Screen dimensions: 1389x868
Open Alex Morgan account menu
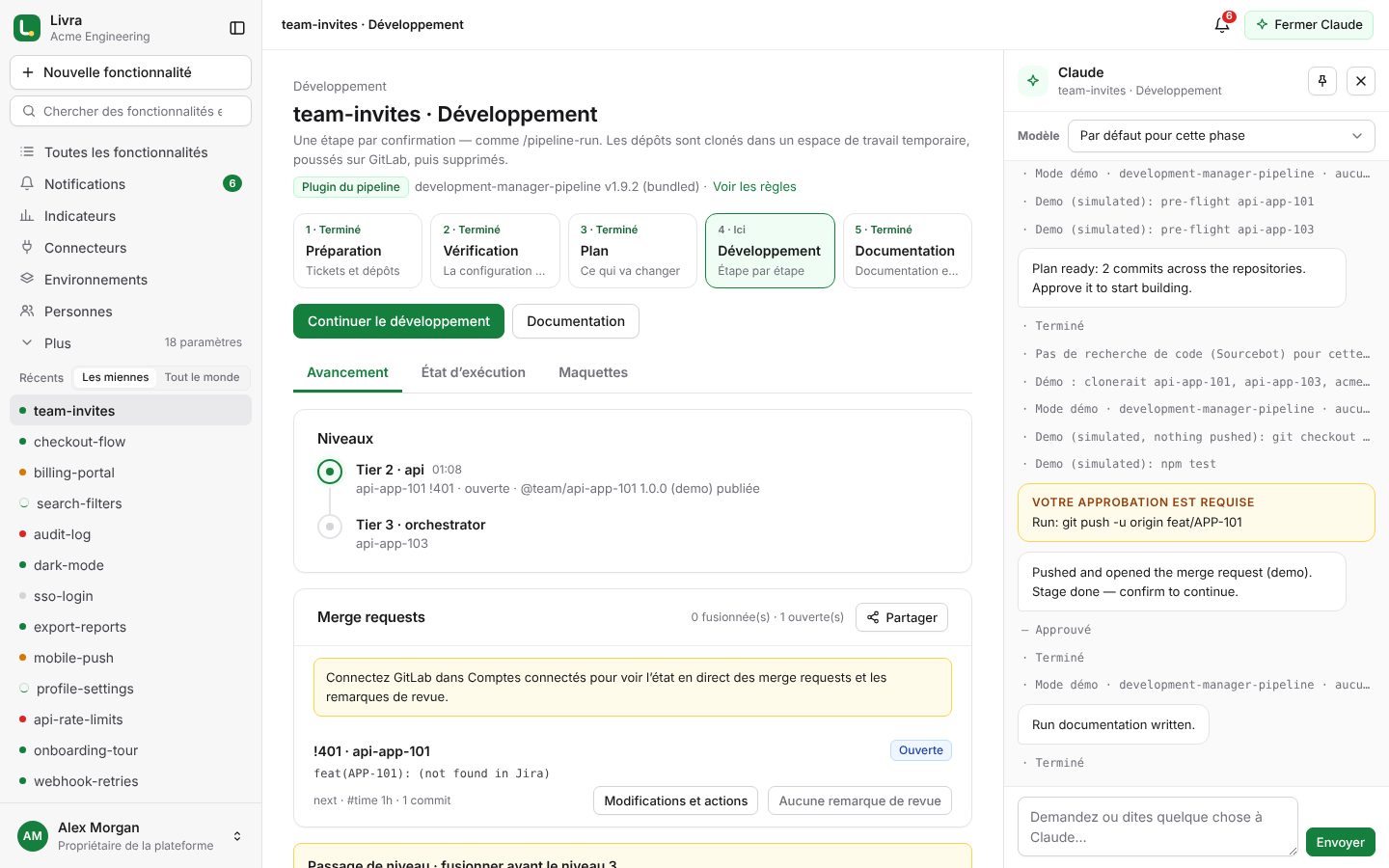pos(130,836)
